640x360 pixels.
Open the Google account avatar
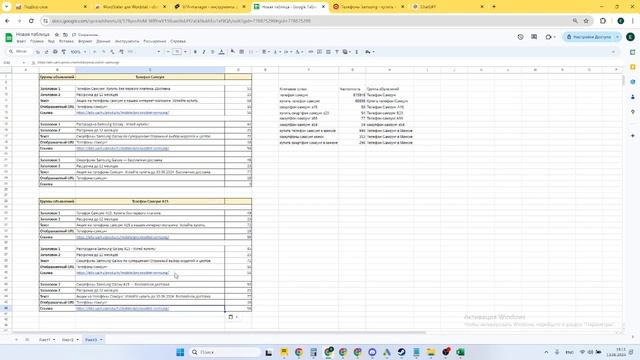pyautogui.click(x=630, y=37)
